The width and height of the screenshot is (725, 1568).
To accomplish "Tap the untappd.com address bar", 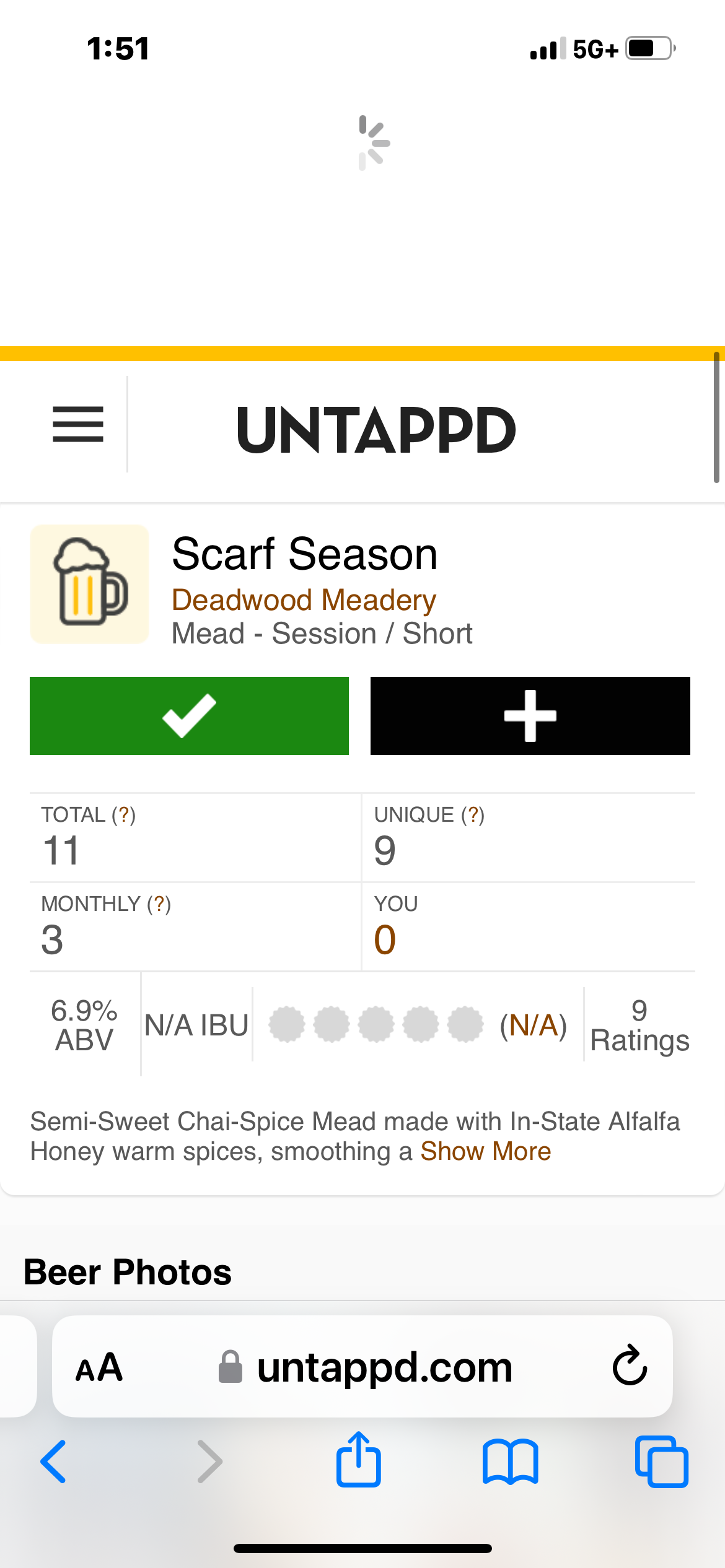I will tap(384, 1367).
